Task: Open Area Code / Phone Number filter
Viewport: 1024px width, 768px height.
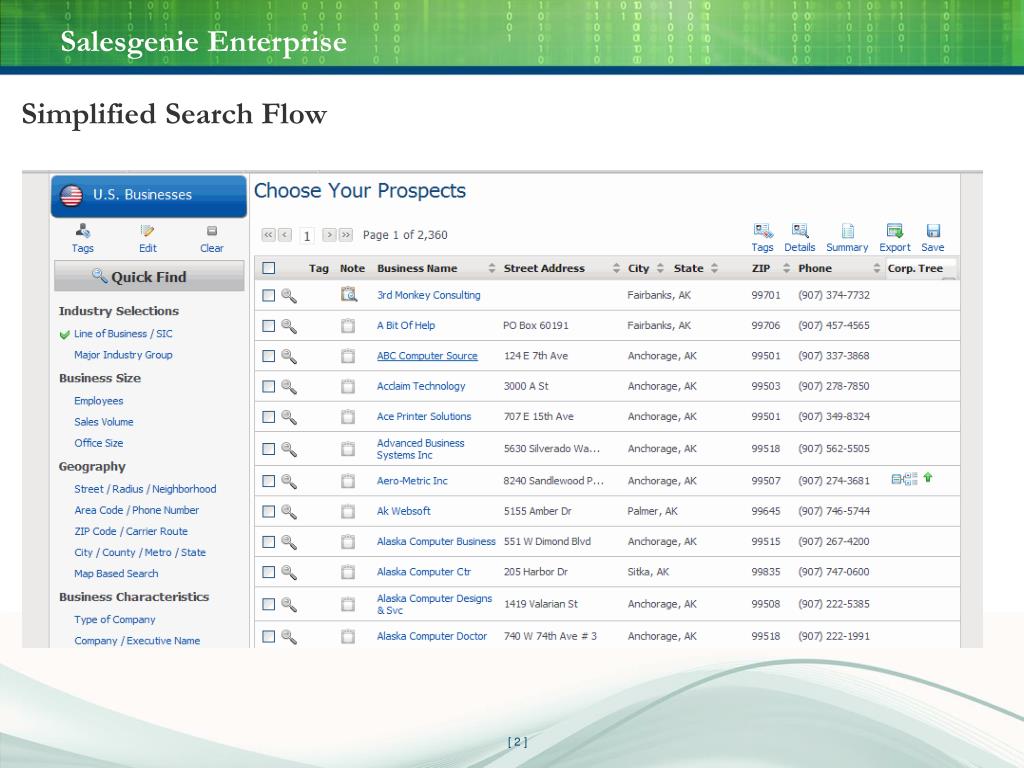Action: (136, 510)
